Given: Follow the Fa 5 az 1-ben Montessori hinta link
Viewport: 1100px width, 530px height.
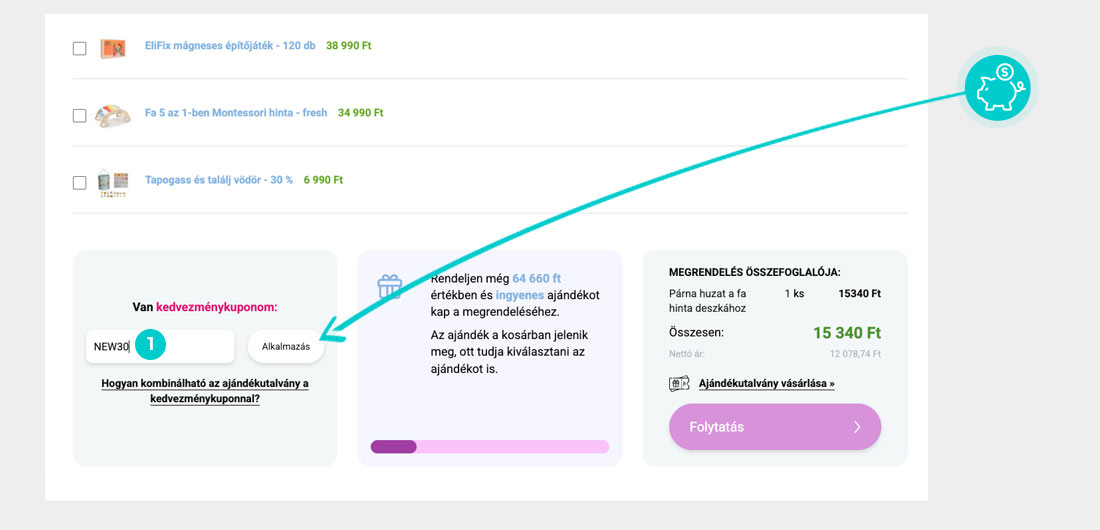Looking at the screenshot, I should click(236, 113).
